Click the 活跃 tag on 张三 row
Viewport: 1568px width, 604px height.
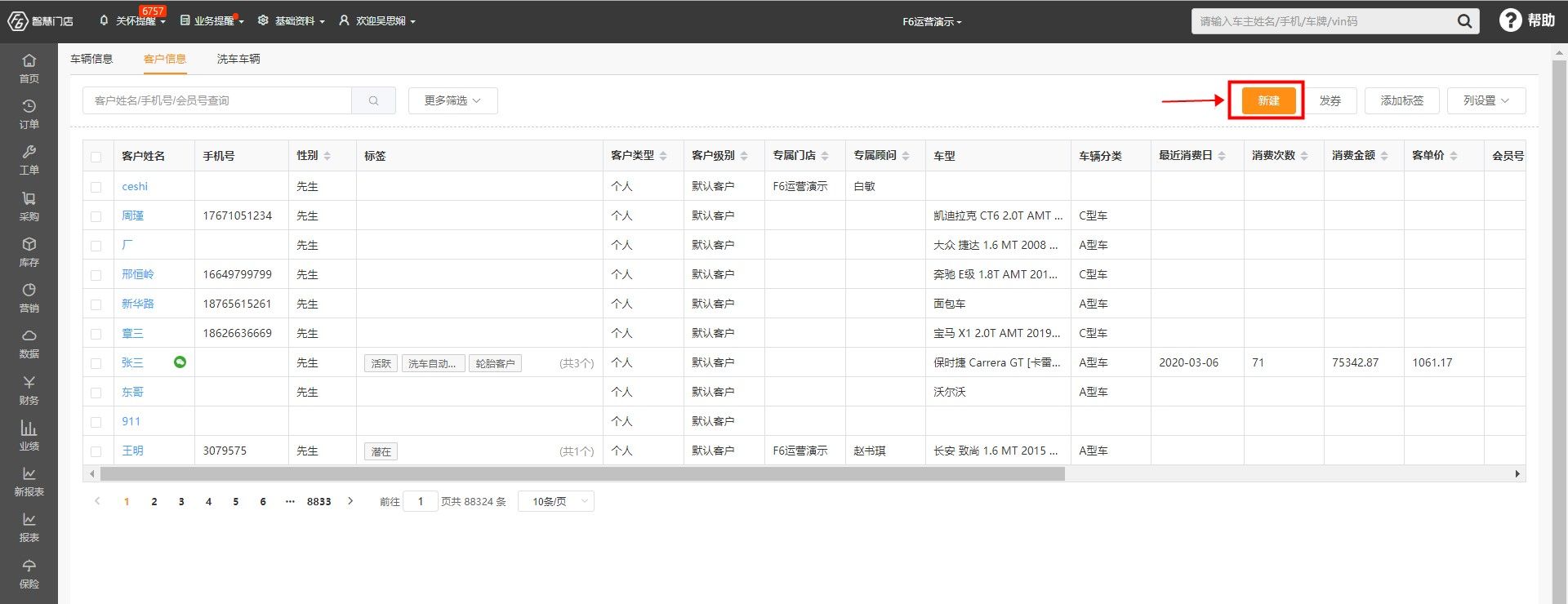[381, 363]
